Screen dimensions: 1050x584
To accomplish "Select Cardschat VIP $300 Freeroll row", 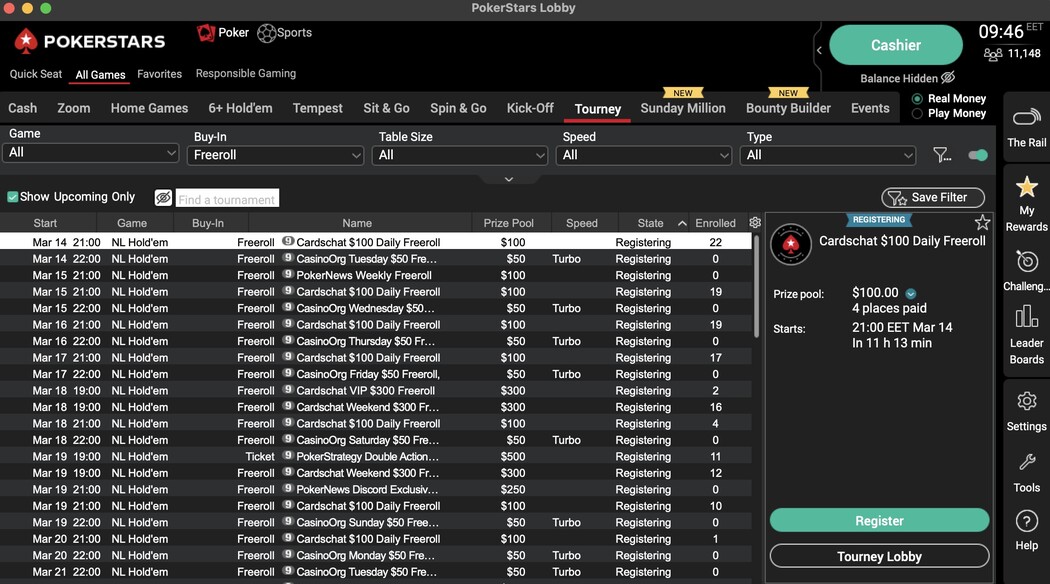I will (x=376, y=390).
